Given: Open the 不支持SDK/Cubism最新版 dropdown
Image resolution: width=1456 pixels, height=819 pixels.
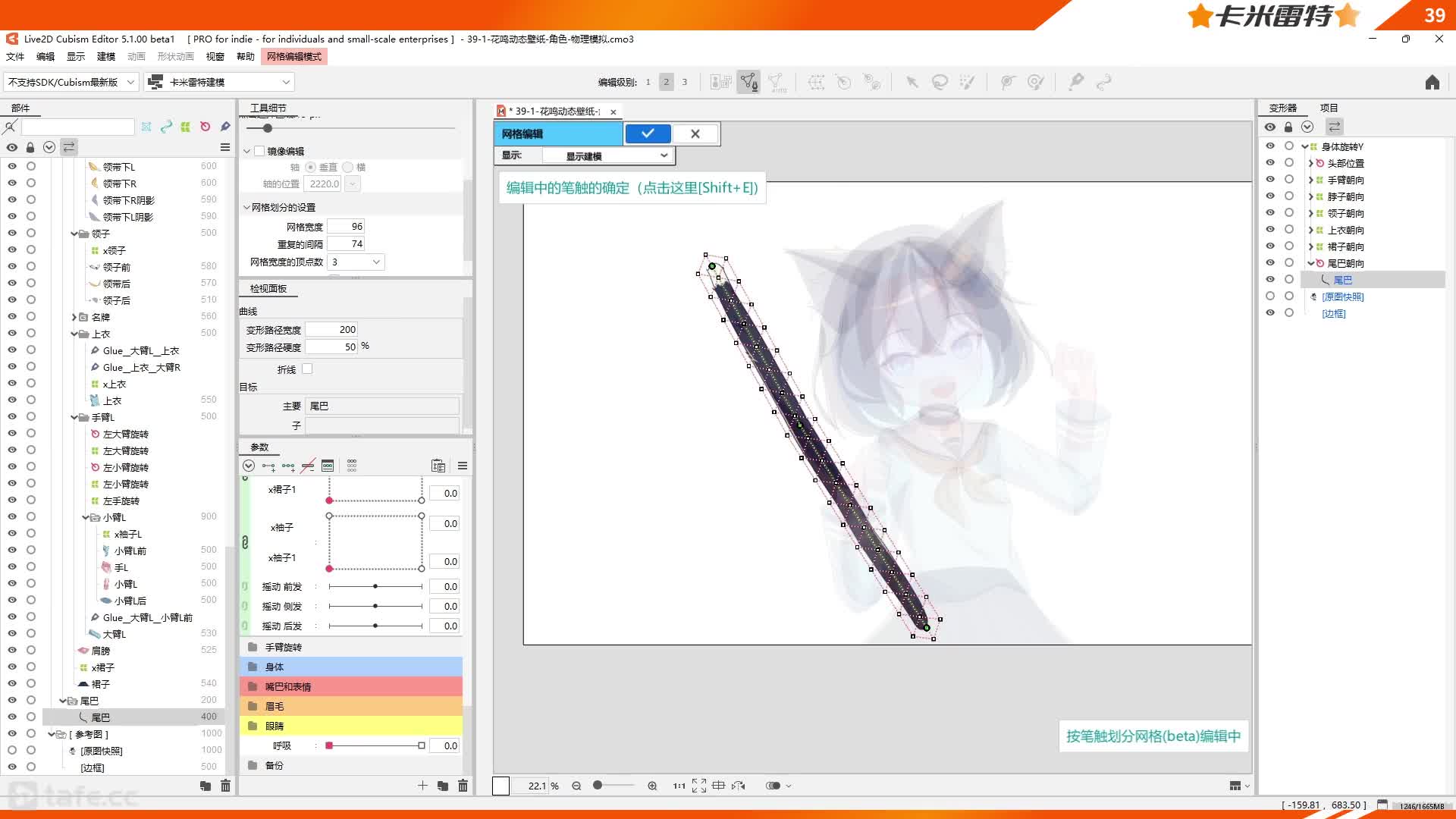Looking at the screenshot, I should [71, 82].
